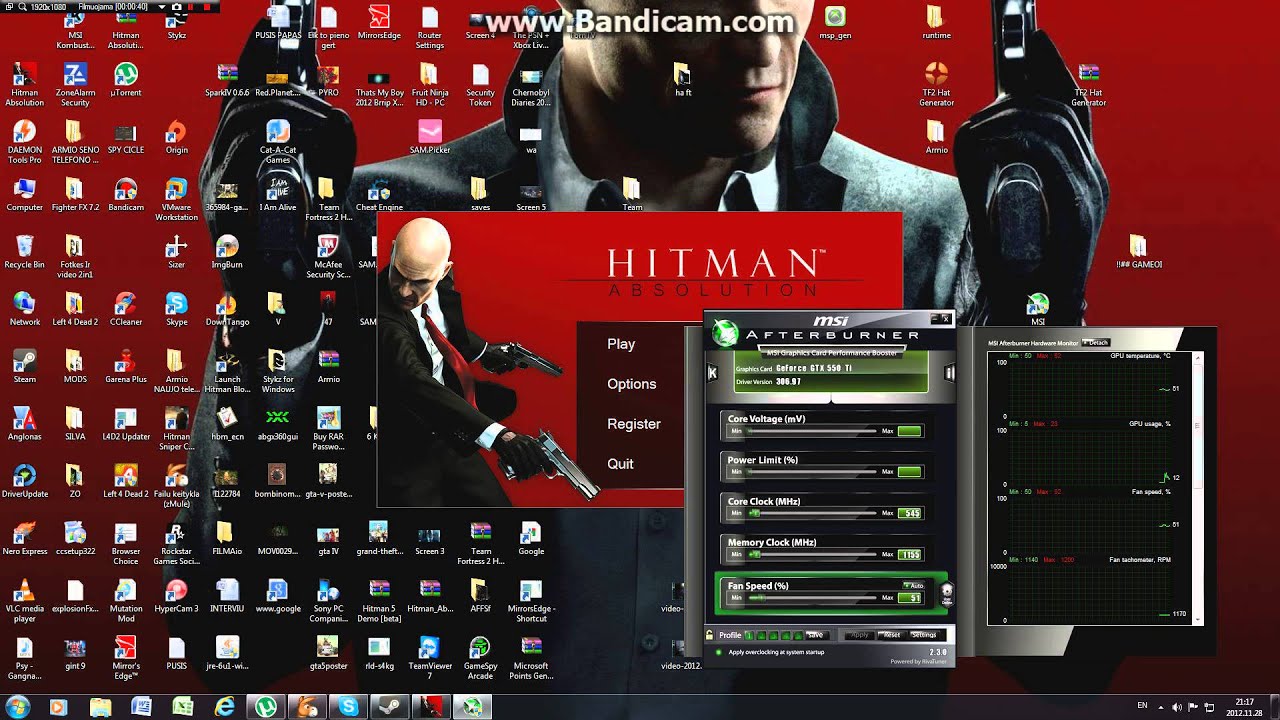Screen dimensions: 1280x720
Task: Click the Afterburner left K side button
Action: [x=712, y=373]
